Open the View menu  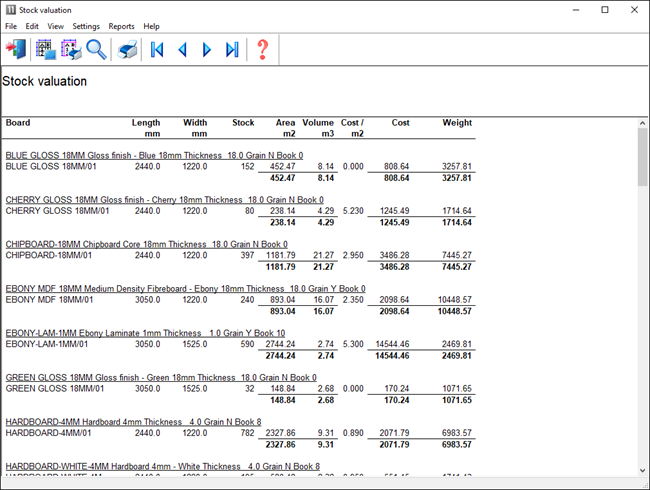tap(55, 26)
